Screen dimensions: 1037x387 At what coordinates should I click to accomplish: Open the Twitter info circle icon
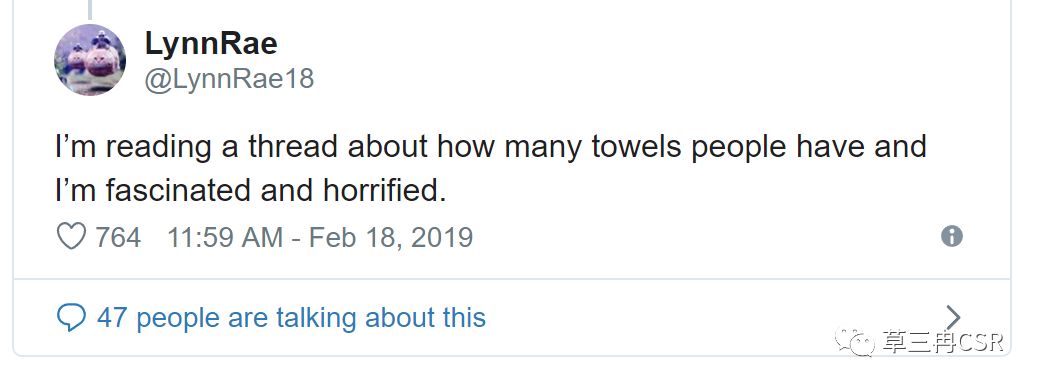pos(952,236)
